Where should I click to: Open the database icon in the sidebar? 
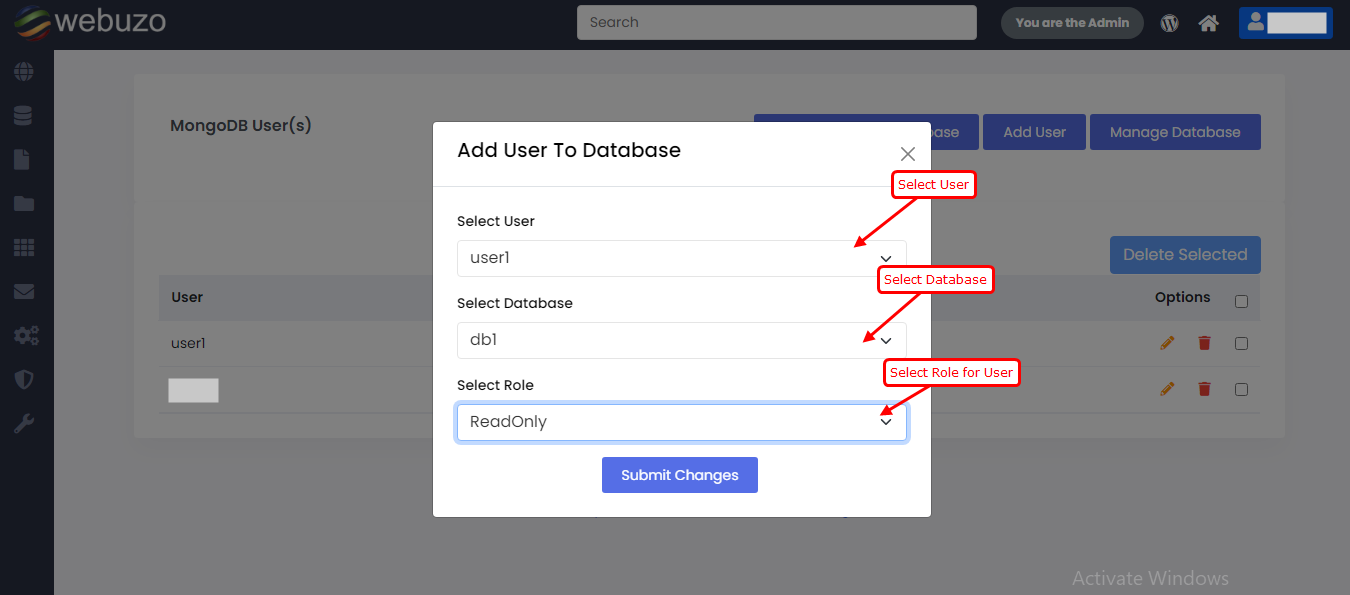[23, 116]
